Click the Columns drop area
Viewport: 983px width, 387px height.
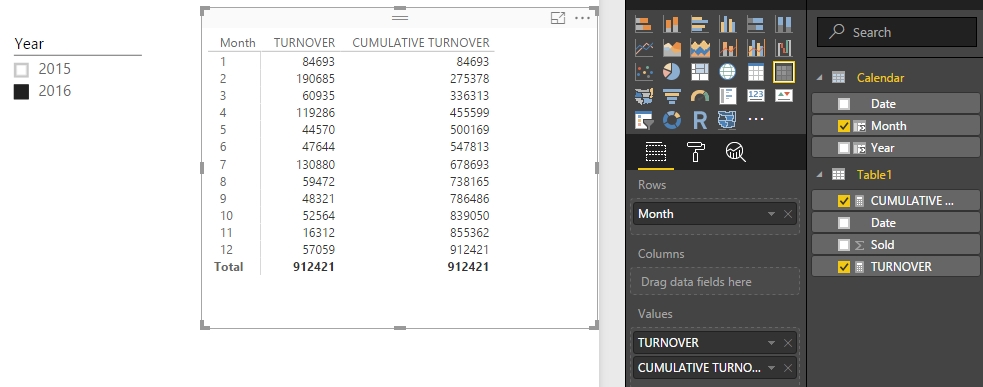pos(715,282)
